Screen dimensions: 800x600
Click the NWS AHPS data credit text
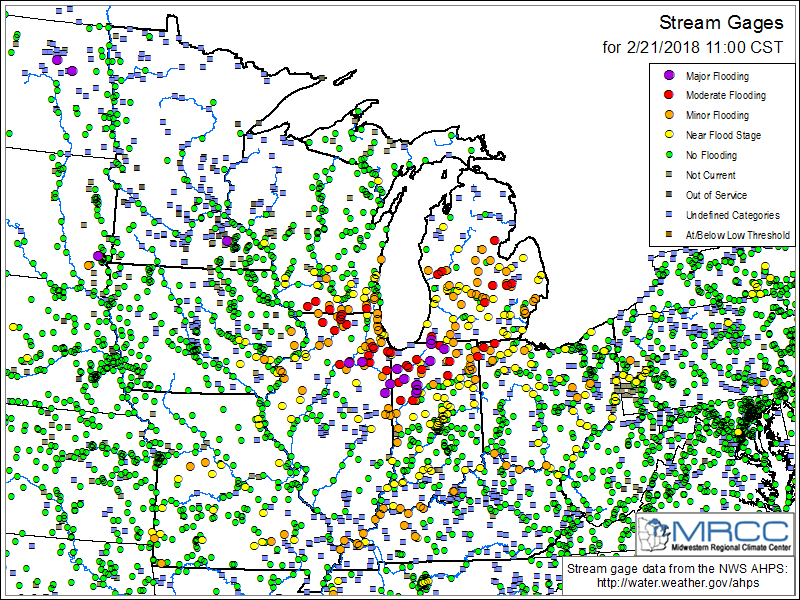click(676, 569)
